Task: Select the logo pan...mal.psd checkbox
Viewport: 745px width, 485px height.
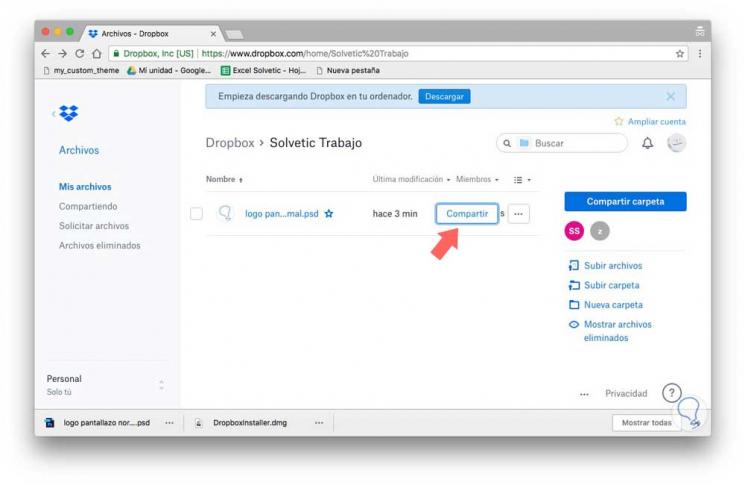Action: click(196, 214)
